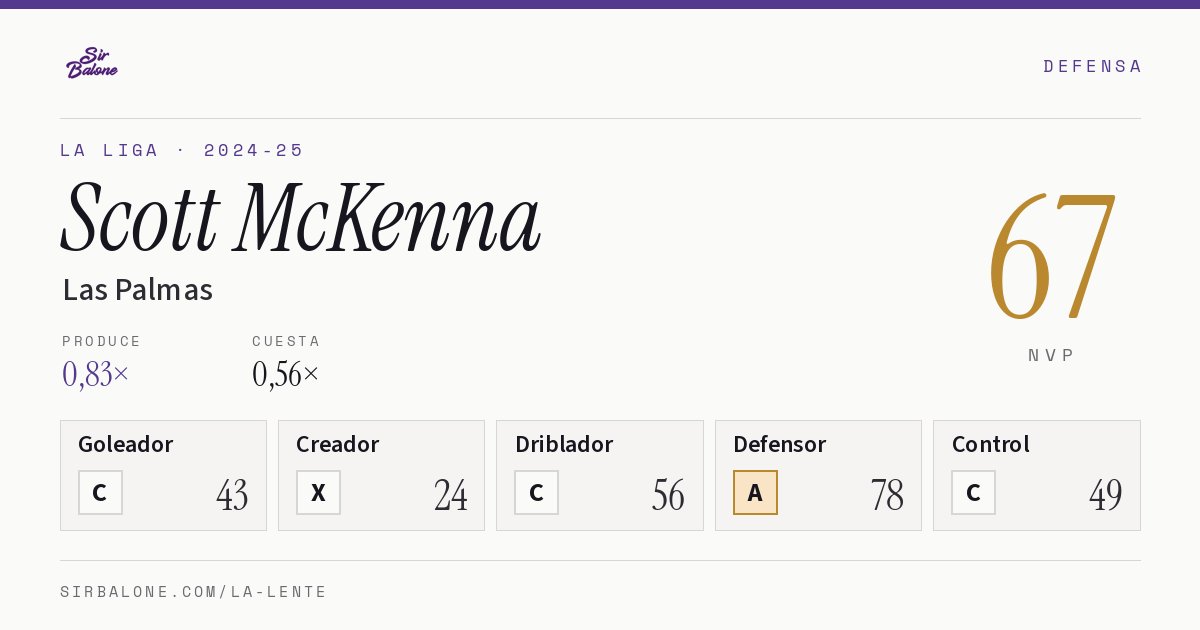
Task: Click the large 67 NVP rating
Action: point(1052,255)
